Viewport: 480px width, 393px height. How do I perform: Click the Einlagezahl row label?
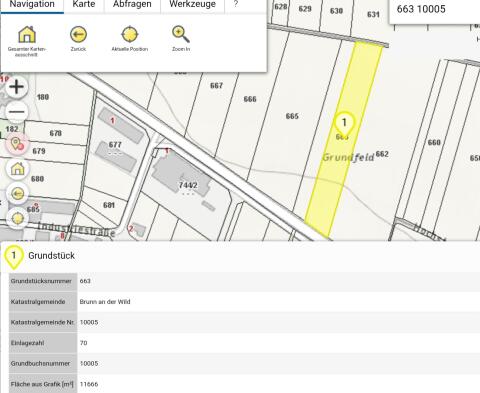[27, 343]
